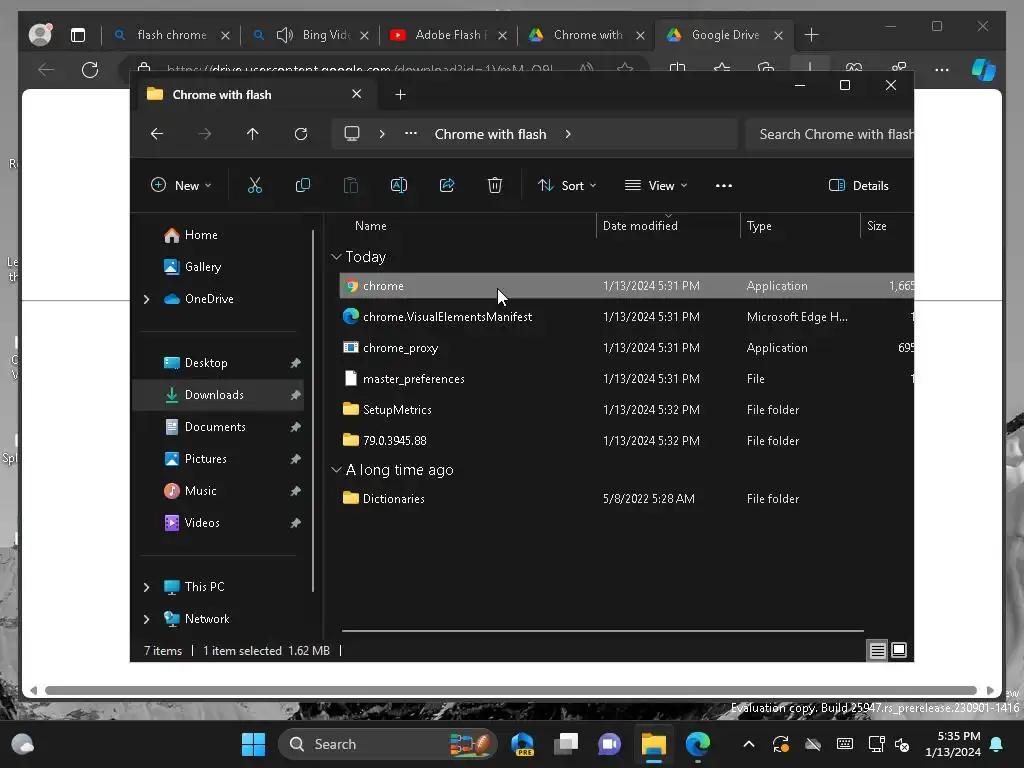Viewport: 1024px width, 768px height.
Task: Go up one folder level
Action: (253, 134)
